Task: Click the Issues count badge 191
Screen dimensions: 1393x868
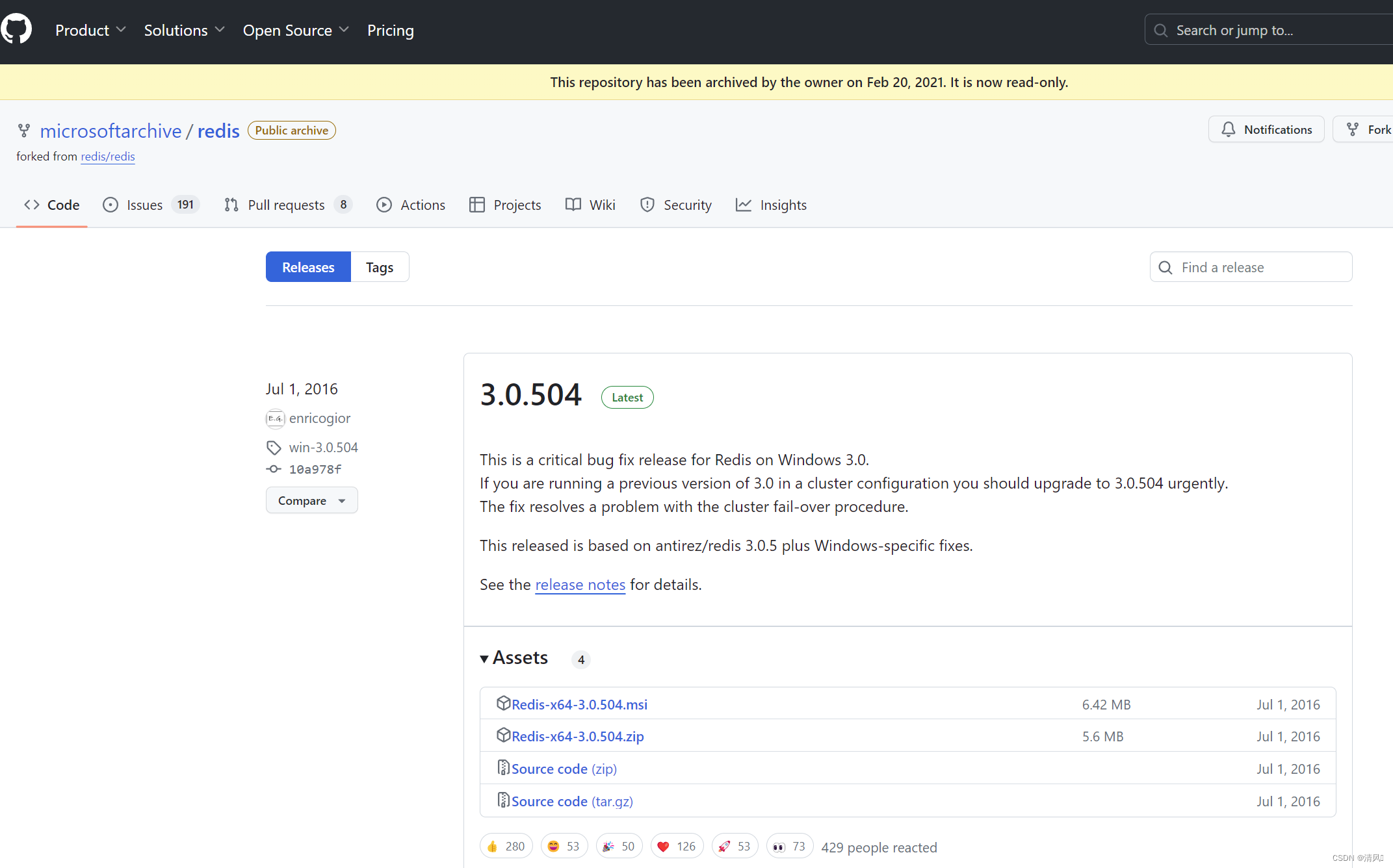Action: (185, 205)
